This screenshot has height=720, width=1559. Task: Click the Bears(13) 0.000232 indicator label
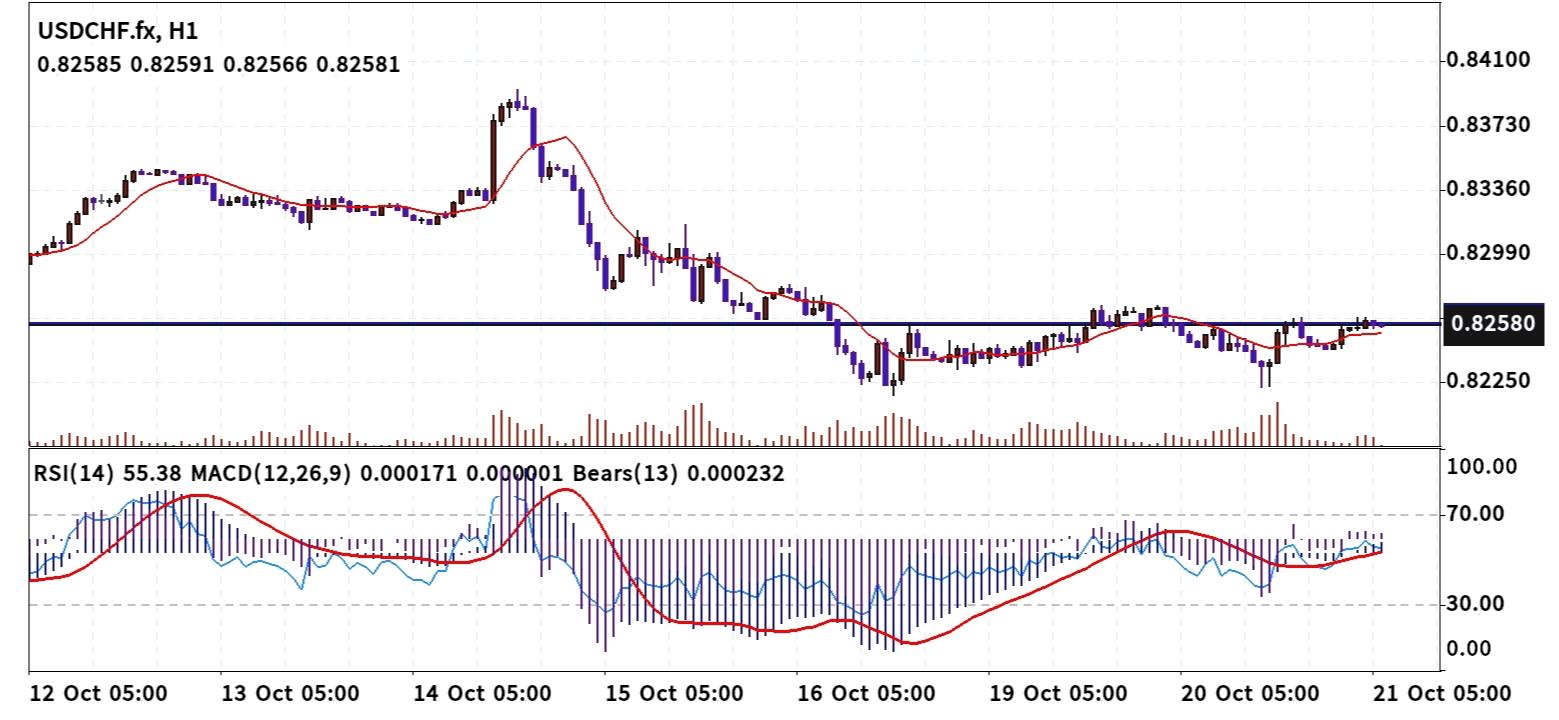[678, 473]
